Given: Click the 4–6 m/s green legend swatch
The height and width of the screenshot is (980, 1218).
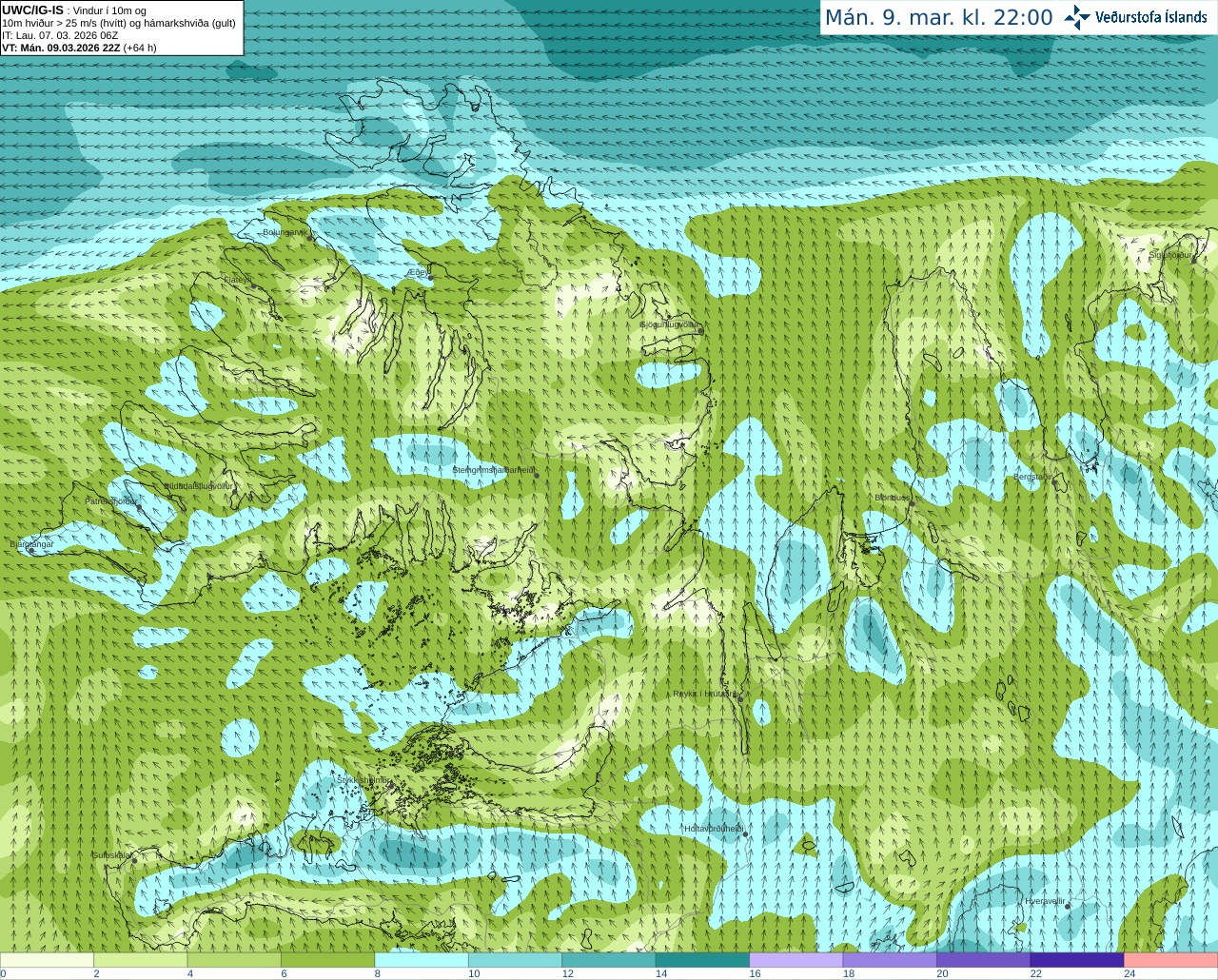Looking at the screenshot, I should coord(234,960).
